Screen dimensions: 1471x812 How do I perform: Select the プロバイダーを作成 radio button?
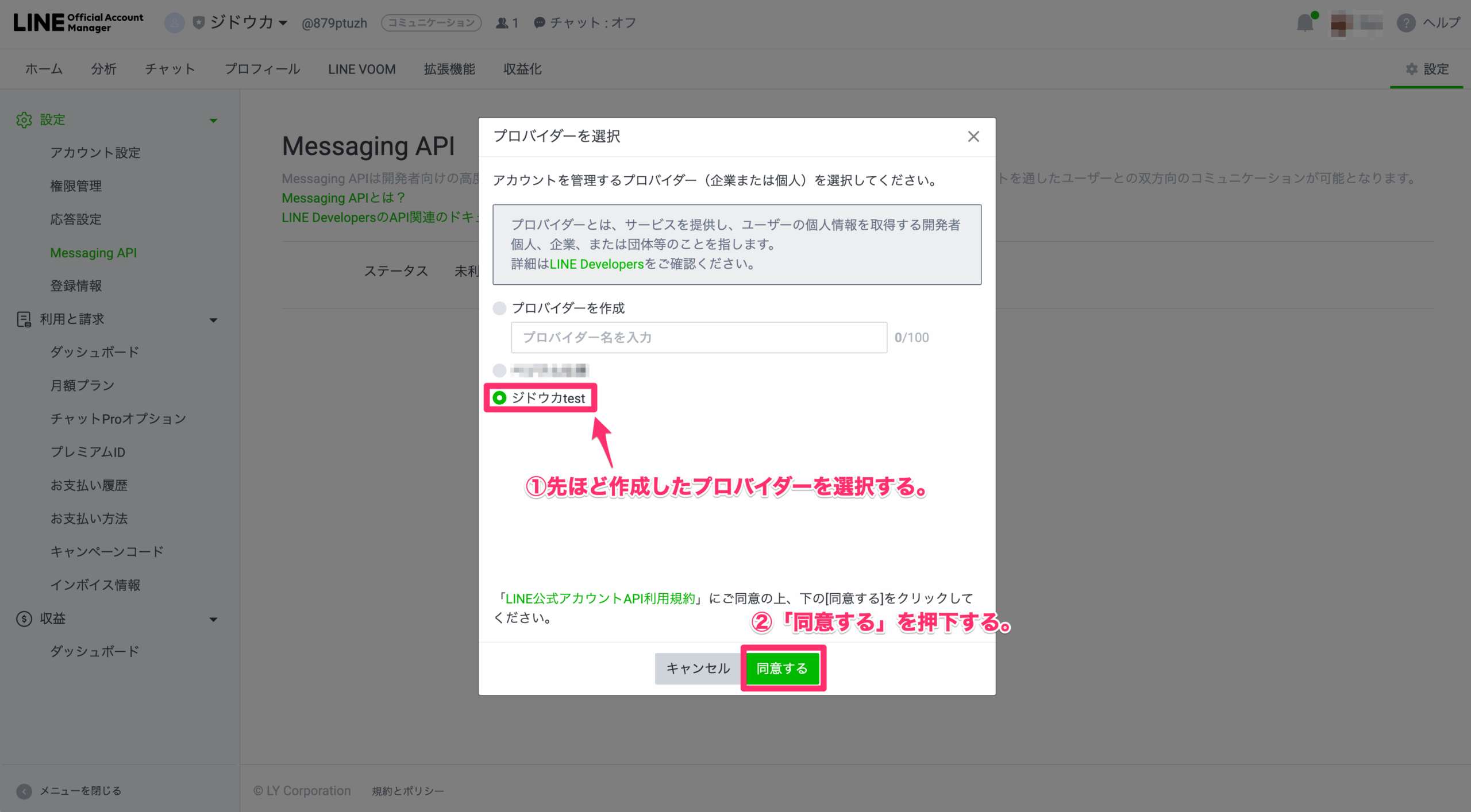click(x=499, y=308)
